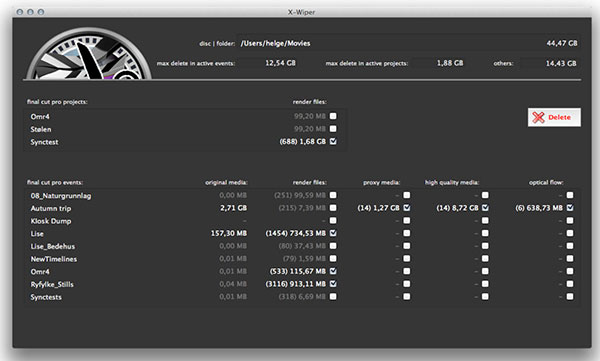Click the X-Wiper window title
Screen dimensions: 600x361
pos(302,12)
